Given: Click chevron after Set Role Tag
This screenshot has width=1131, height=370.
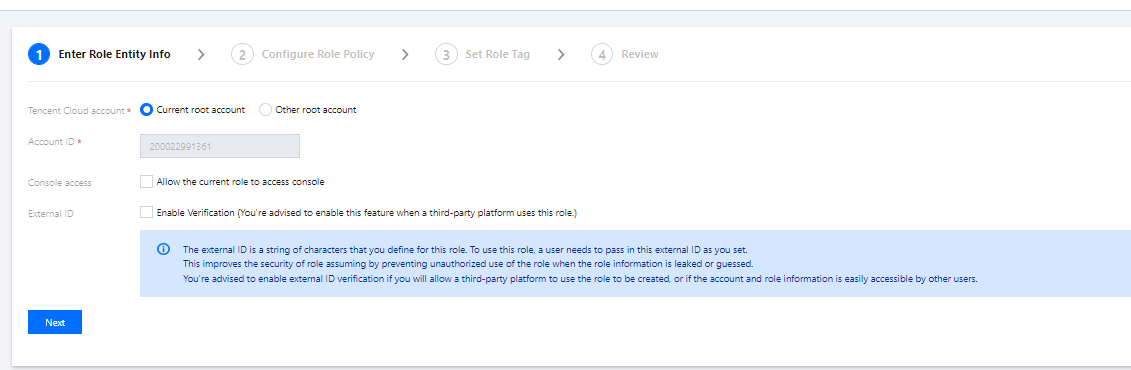Looking at the screenshot, I should (561, 55).
